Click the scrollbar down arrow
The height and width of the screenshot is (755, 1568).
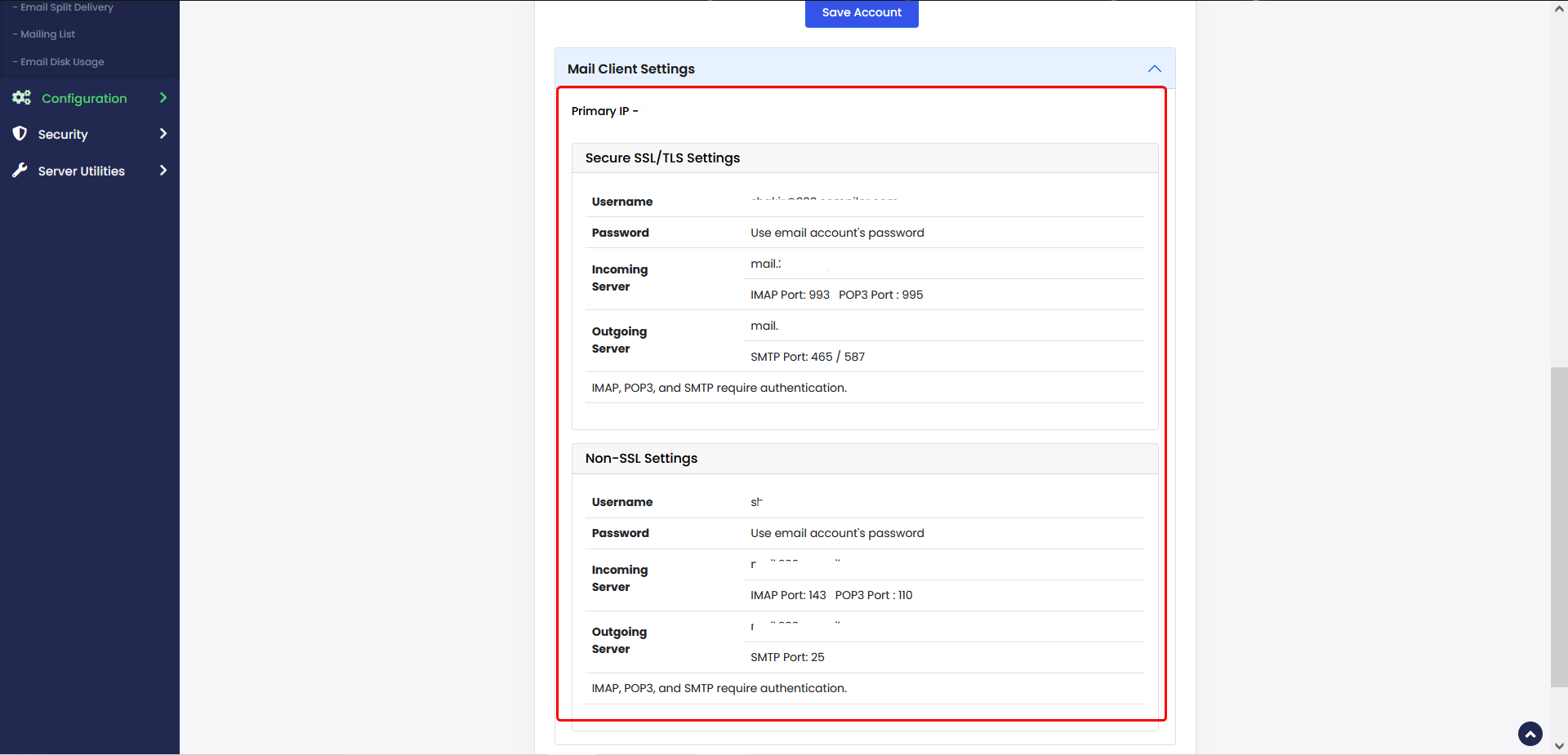1559,746
